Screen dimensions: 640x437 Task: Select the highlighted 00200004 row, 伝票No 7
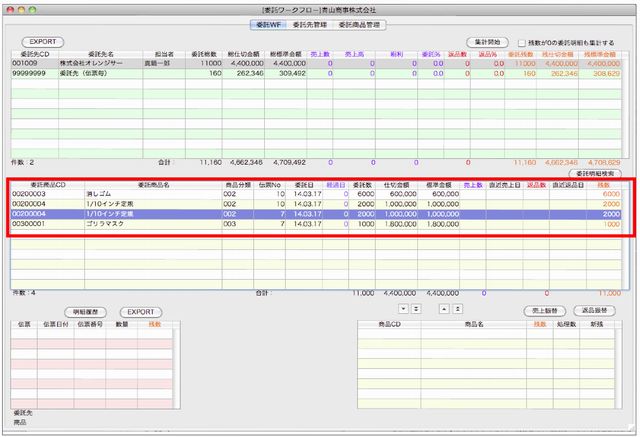[x=316, y=214]
